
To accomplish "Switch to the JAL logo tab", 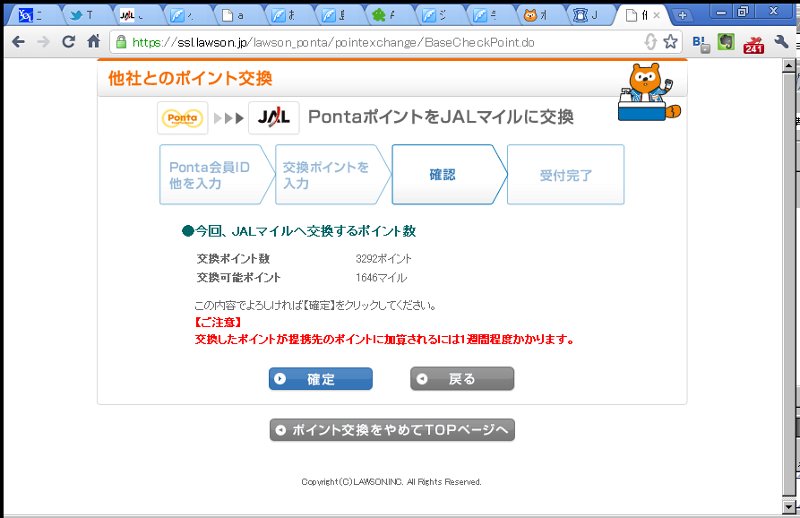I will pyautogui.click(x=134, y=15).
